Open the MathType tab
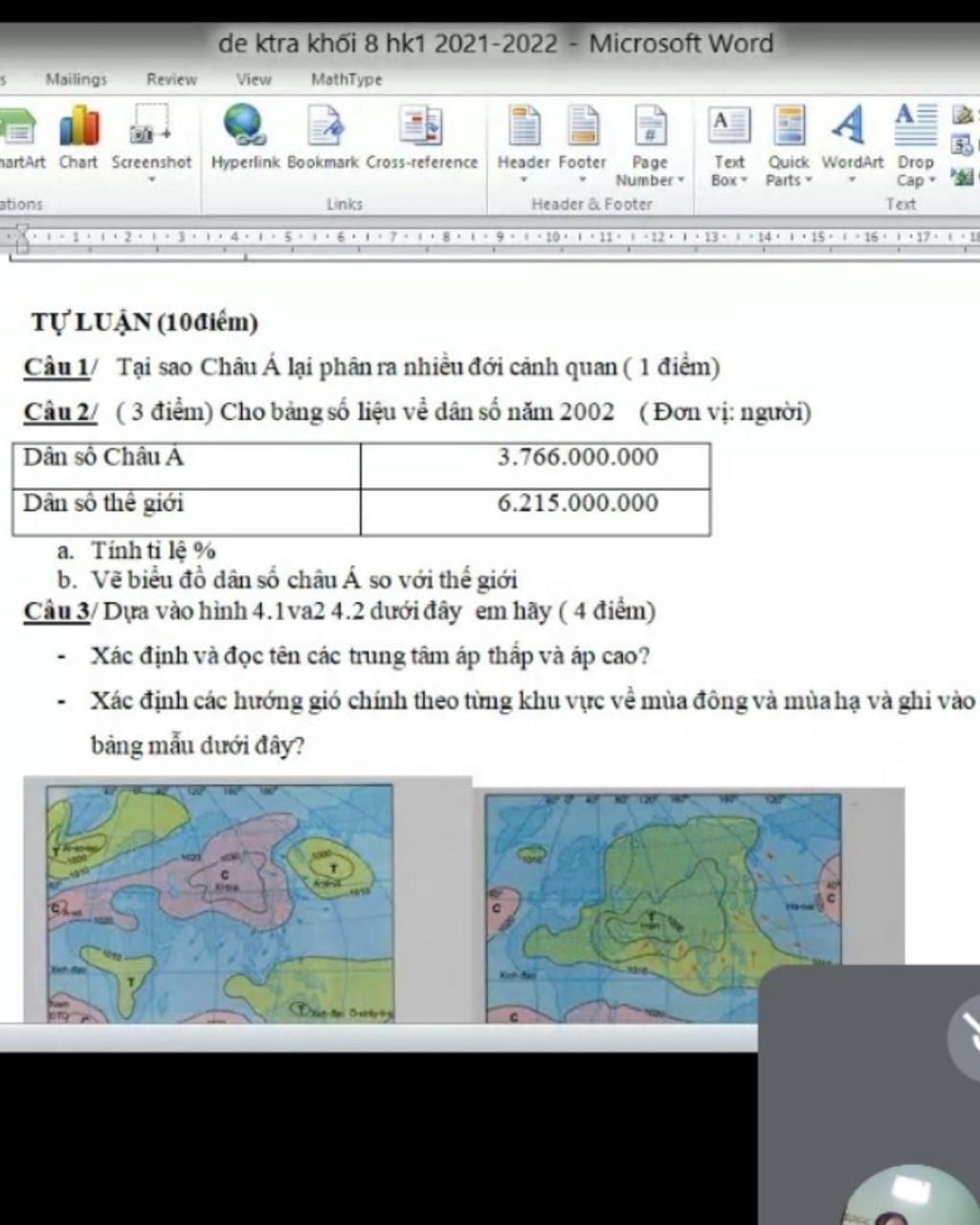 tap(346, 79)
